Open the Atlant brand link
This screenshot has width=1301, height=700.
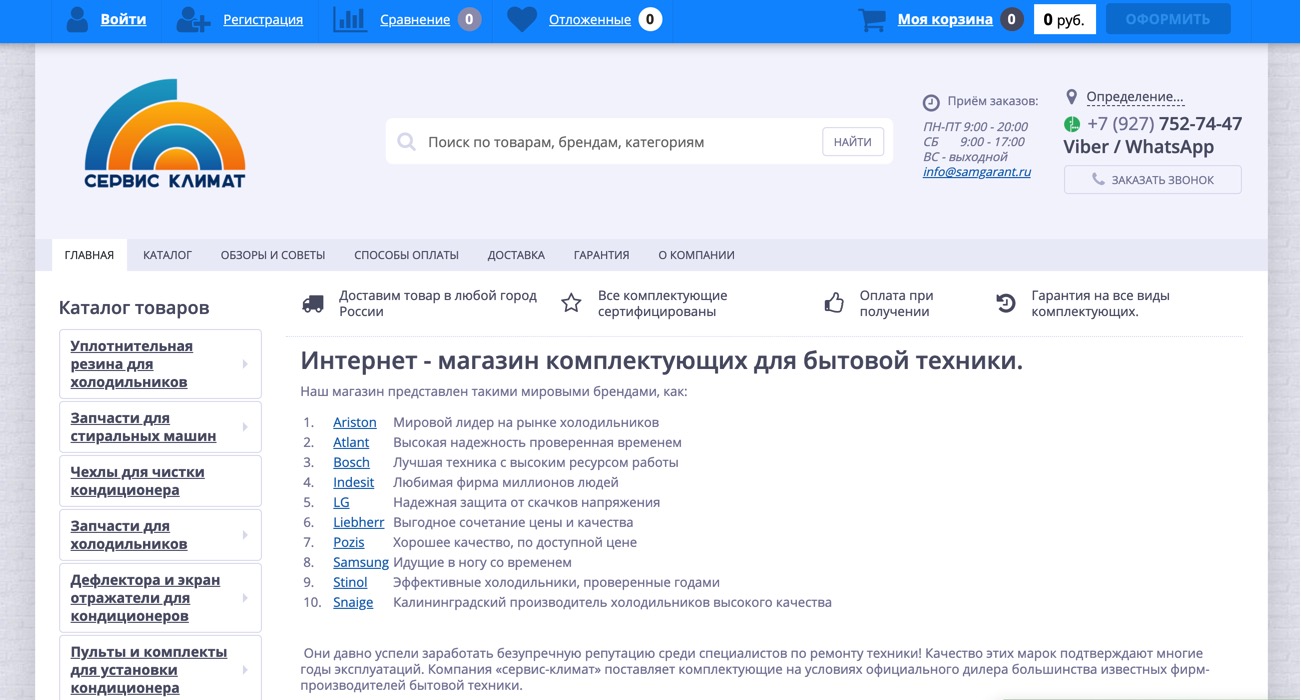click(x=351, y=442)
